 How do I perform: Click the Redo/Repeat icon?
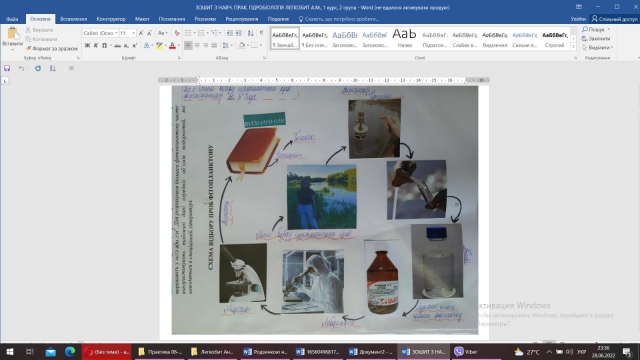pyautogui.click(x=38, y=68)
